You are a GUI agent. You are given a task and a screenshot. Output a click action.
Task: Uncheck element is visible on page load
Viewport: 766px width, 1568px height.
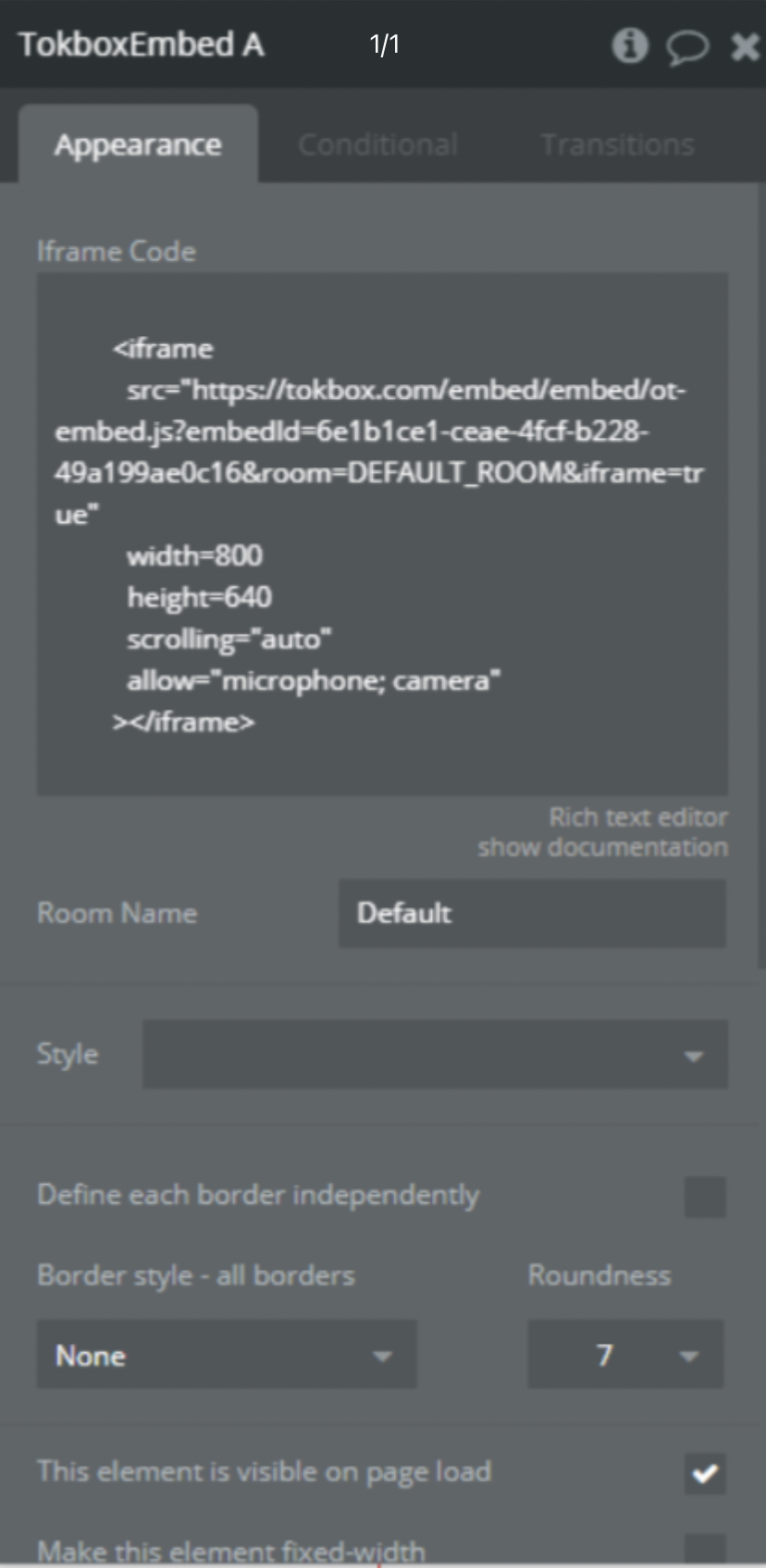click(x=704, y=1473)
